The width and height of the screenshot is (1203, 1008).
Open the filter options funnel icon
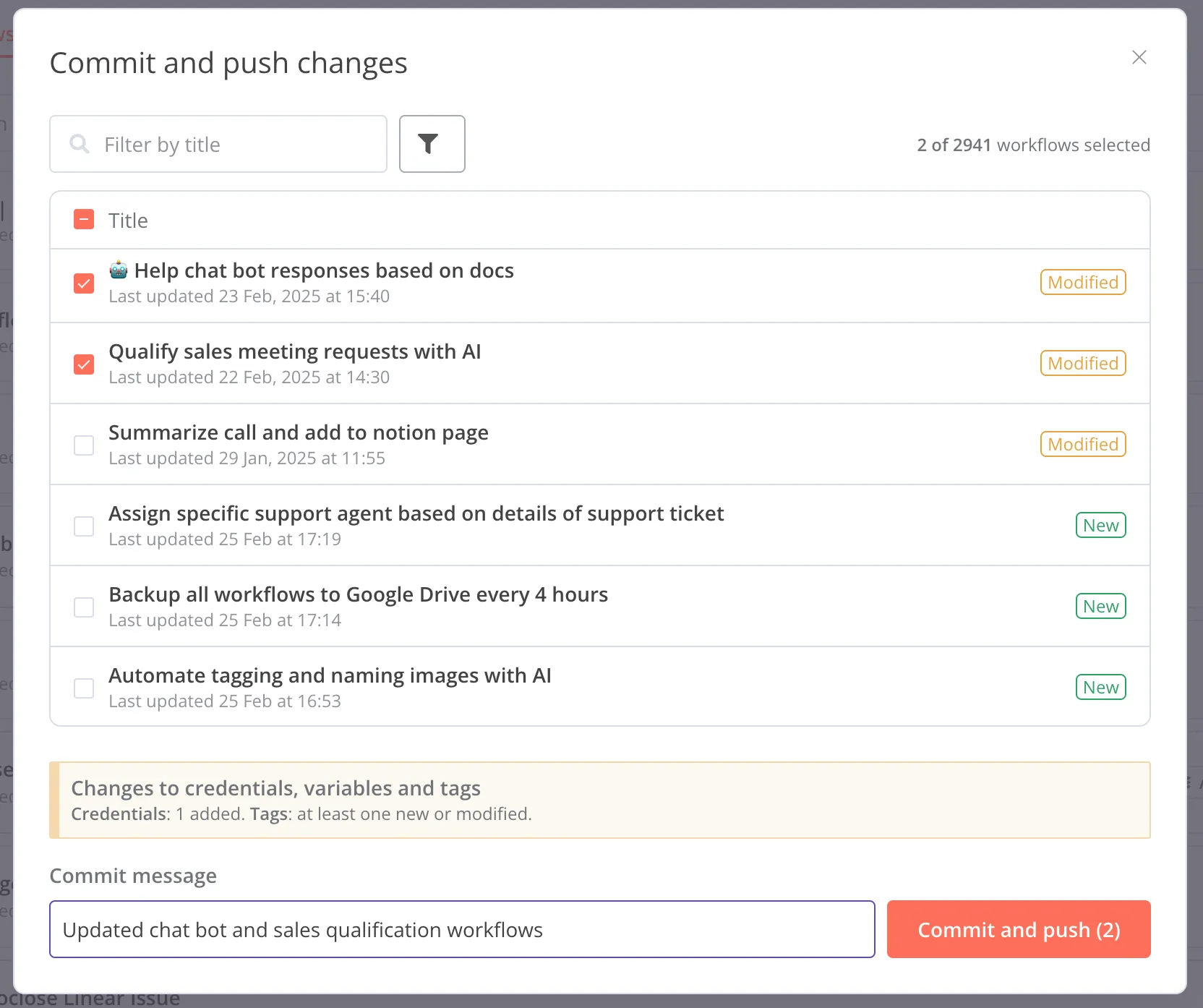[432, 144]
